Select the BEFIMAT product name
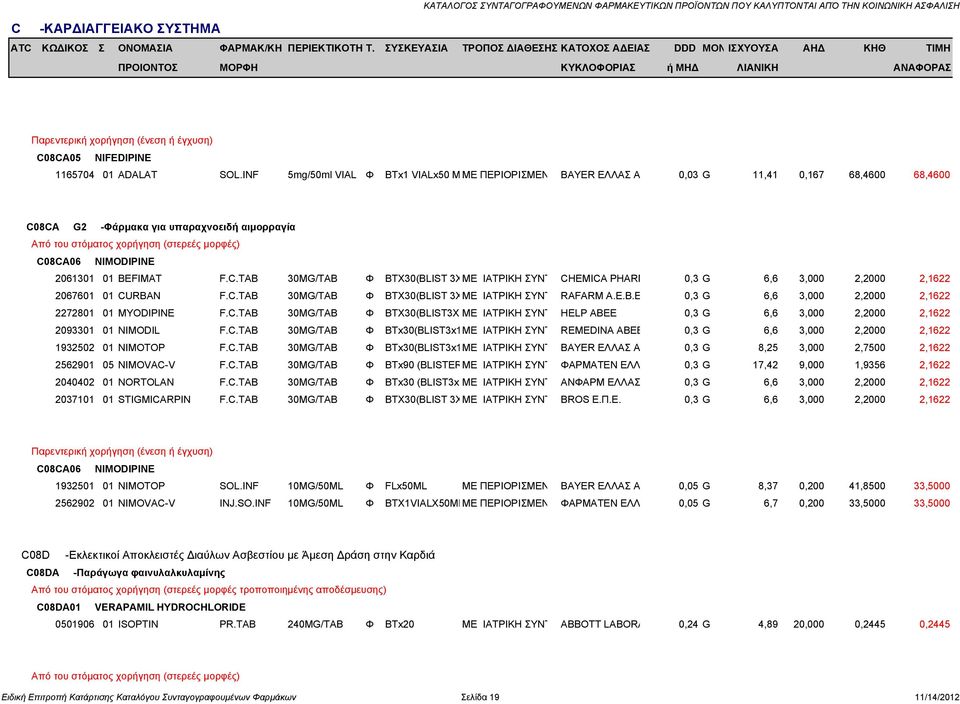The width and height of the screenshot is (960, 704). [140, 278]
